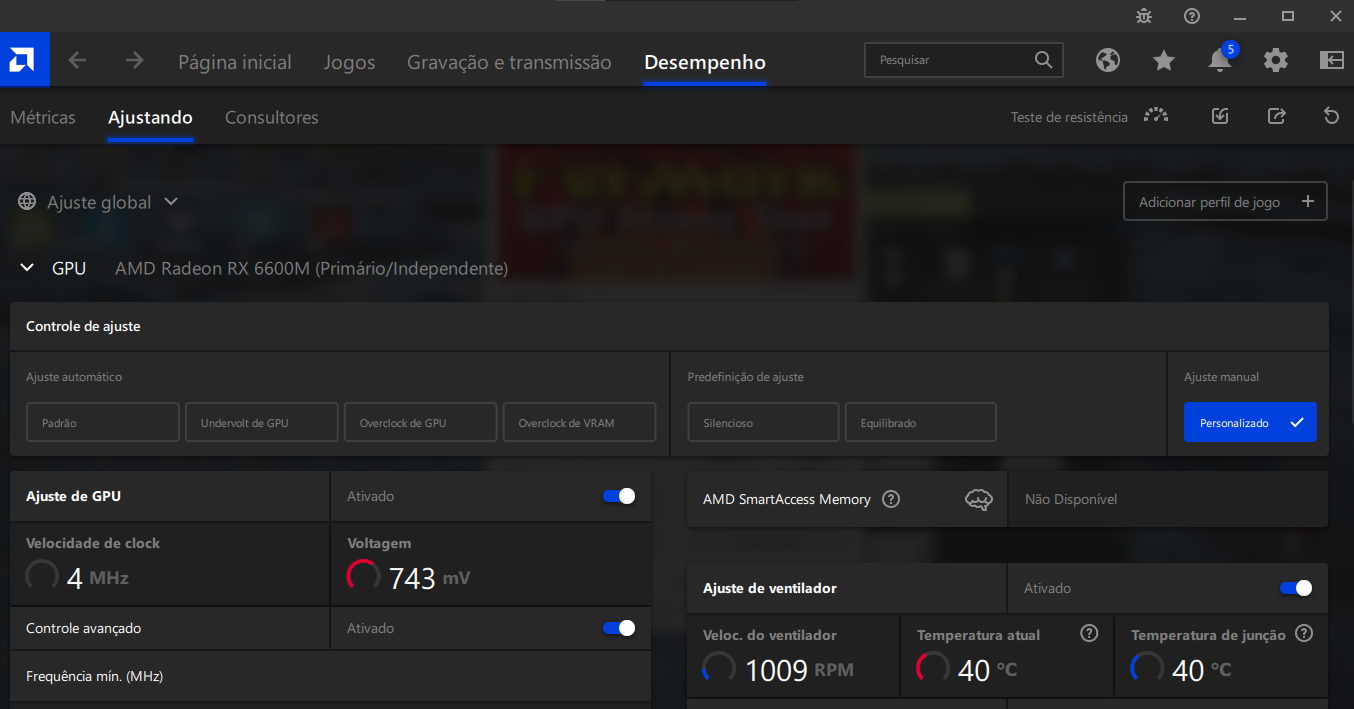Open the help question mark in title bar
Image resolution: width=1354 pixels, height=709 pixels.
1192,16
